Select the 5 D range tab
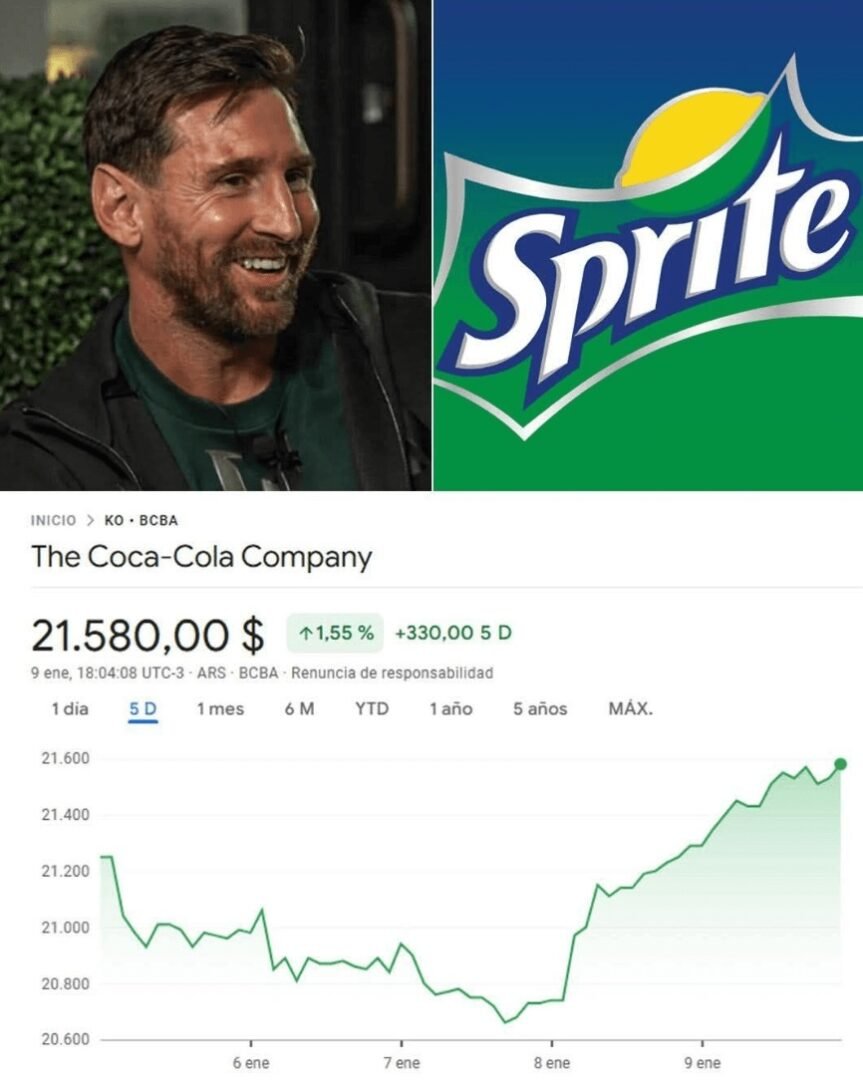 point(143,709)
